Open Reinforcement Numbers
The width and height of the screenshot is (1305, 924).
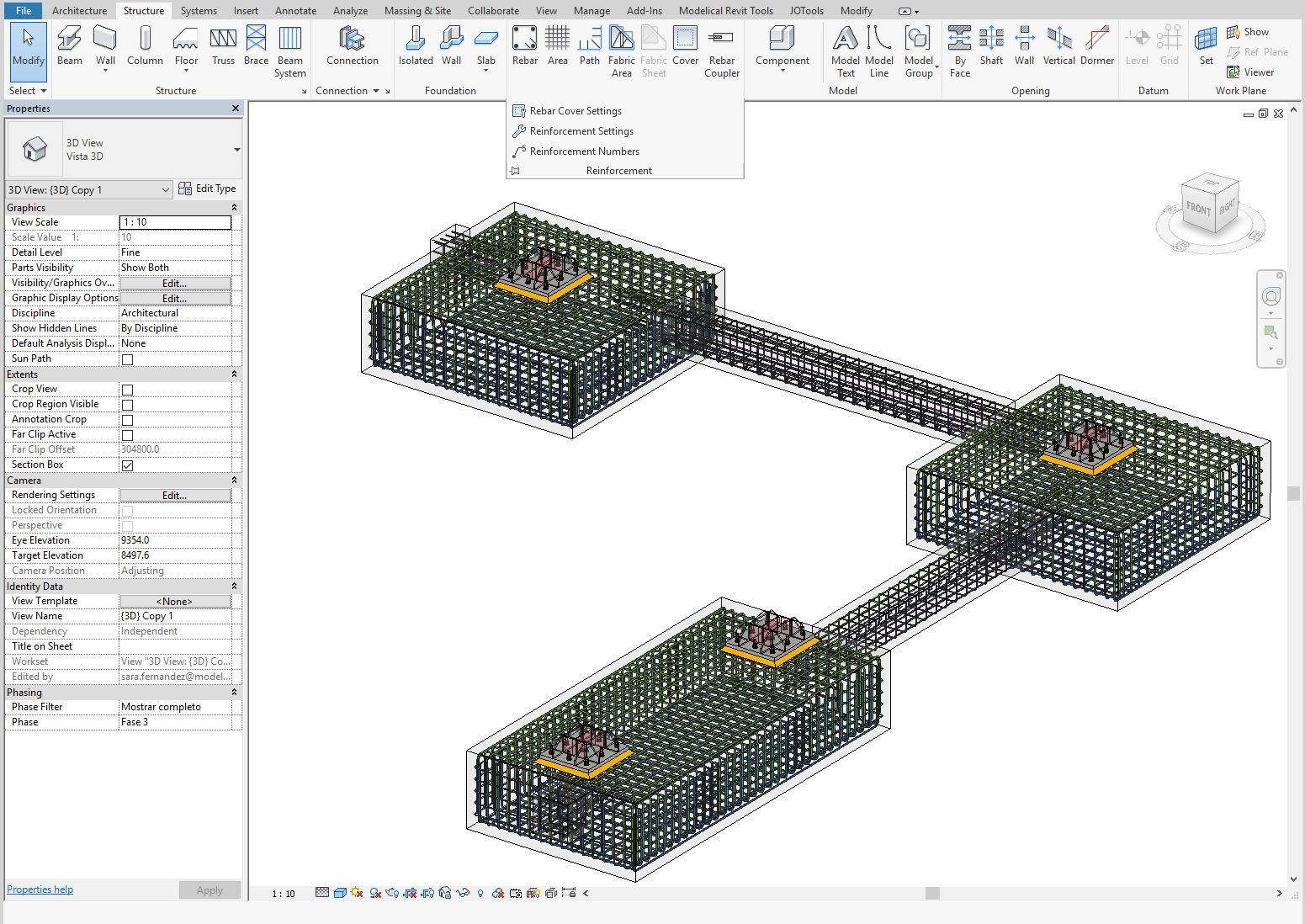coord(585,151)
